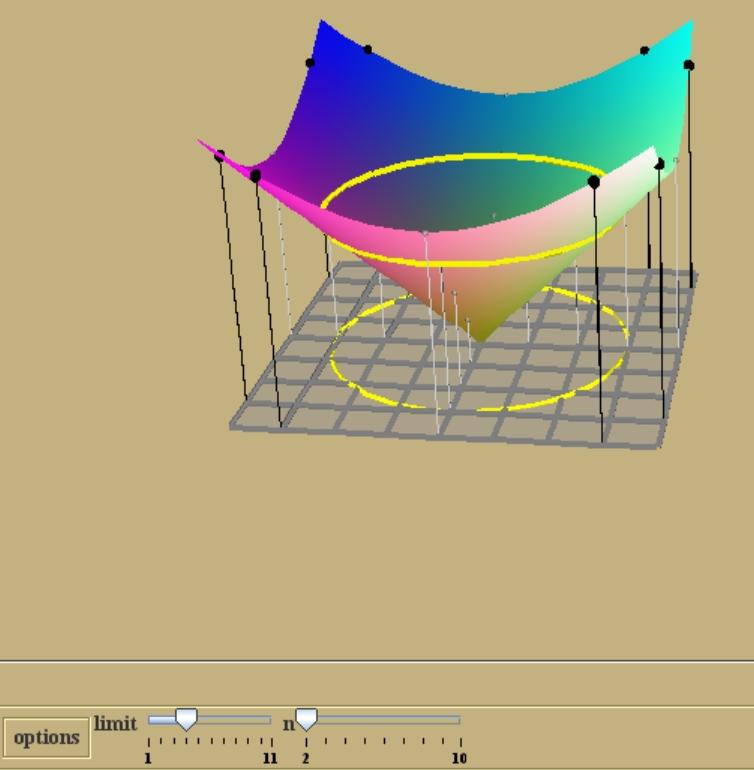Click the n slider track's far right end

(x=458, y=719)
